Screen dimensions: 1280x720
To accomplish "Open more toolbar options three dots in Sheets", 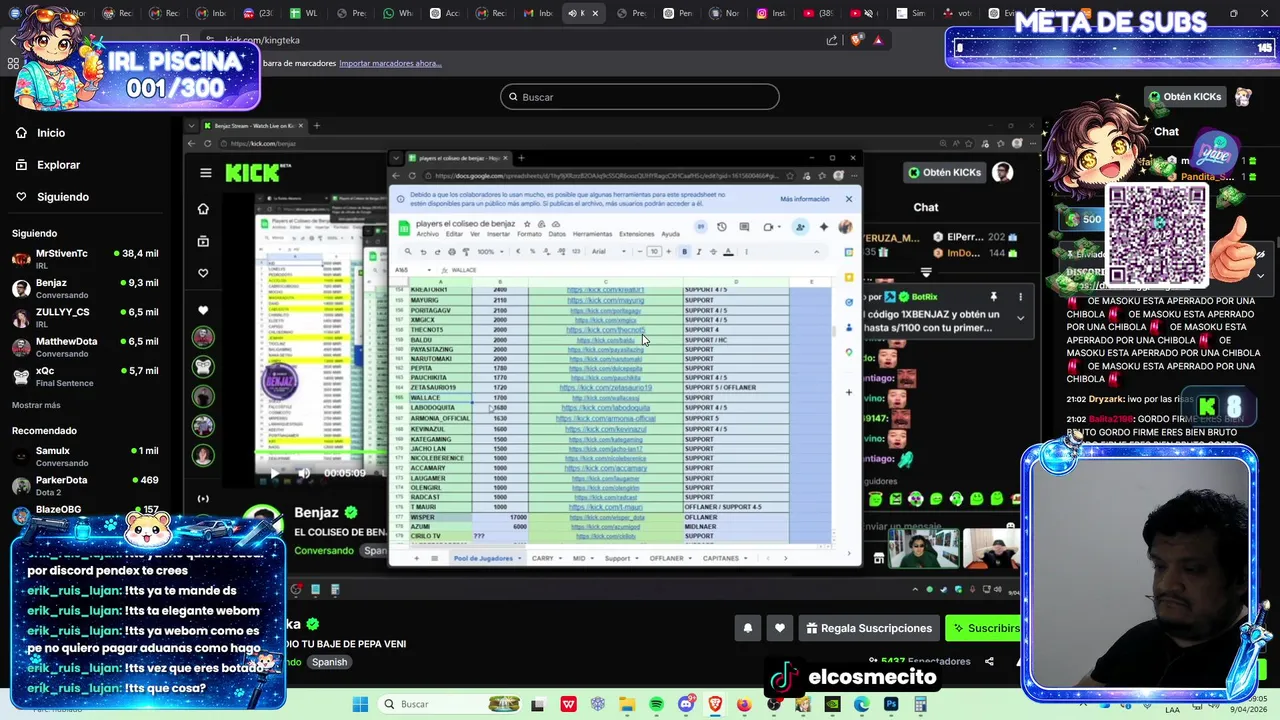I will click(746, 252).
